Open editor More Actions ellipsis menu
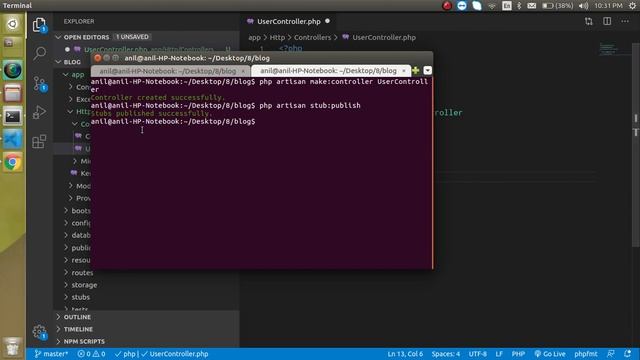This screenshot has width=640, height=360. point(625,21)
